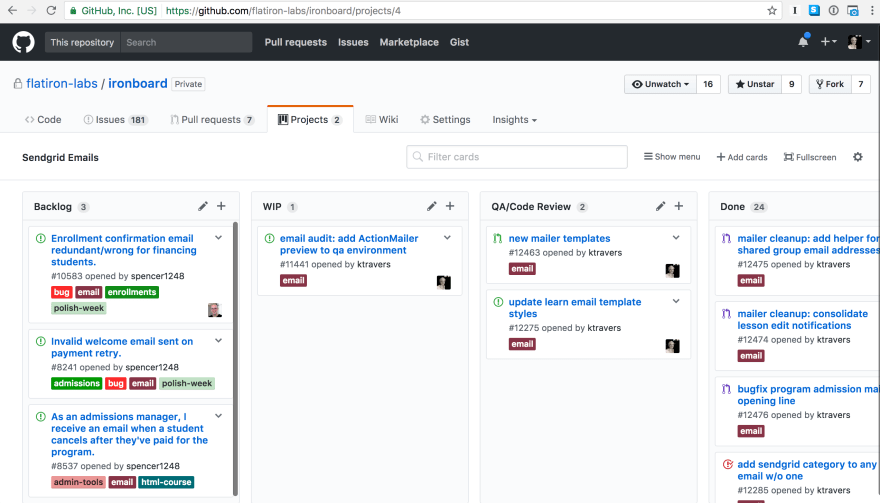Open the Chrome three-dots menu
Screen dimensions: 880x503
pos(872,10)
